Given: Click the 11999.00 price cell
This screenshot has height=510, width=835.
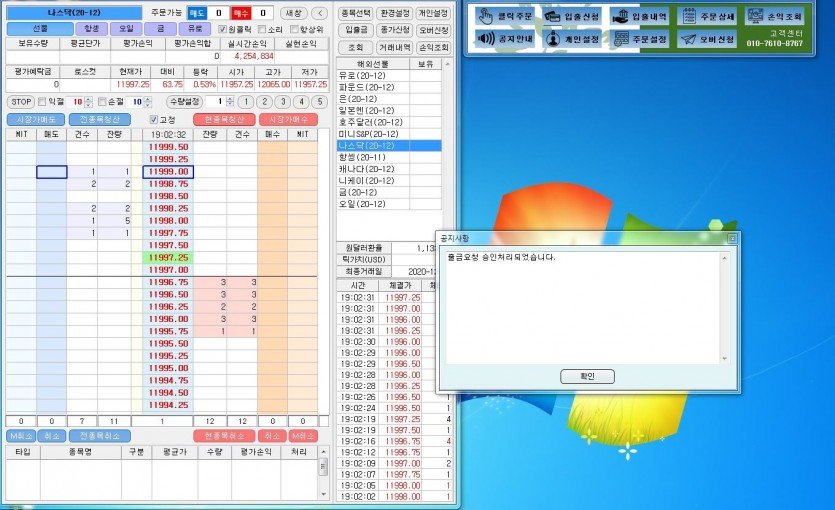Looking at the screenshot, I should coord(168,172).
